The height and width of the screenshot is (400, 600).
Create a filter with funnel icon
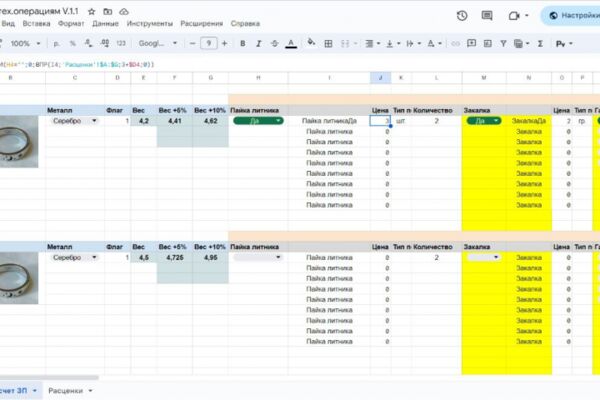coord(503,44)
